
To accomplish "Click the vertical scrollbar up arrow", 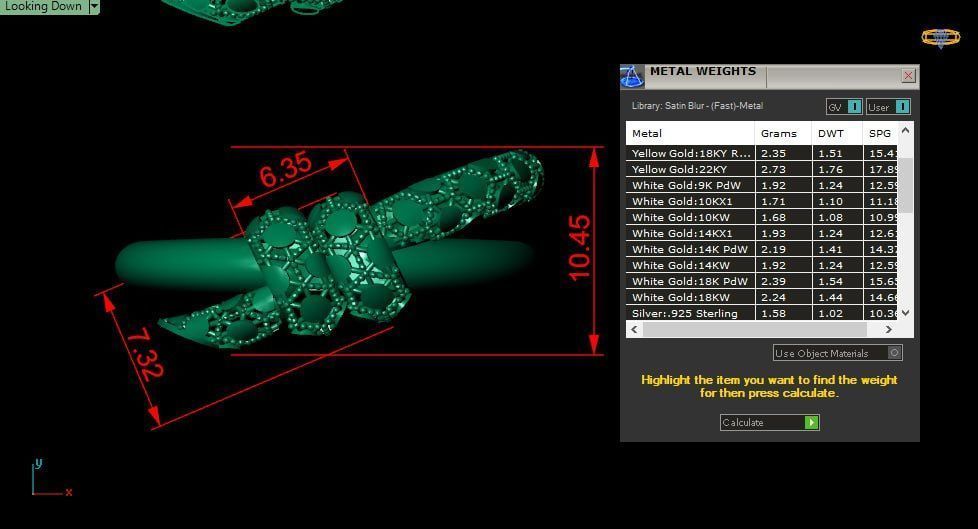I will click(x=906, y=131).
